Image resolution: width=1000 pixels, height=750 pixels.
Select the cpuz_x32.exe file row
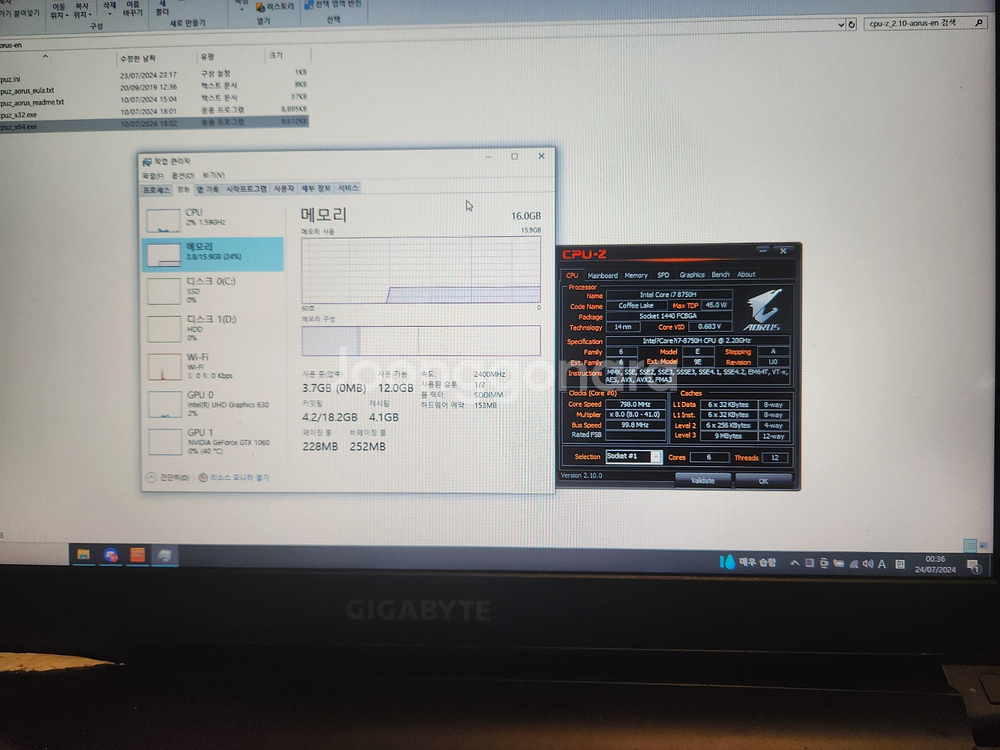click(x=154, y=113)
